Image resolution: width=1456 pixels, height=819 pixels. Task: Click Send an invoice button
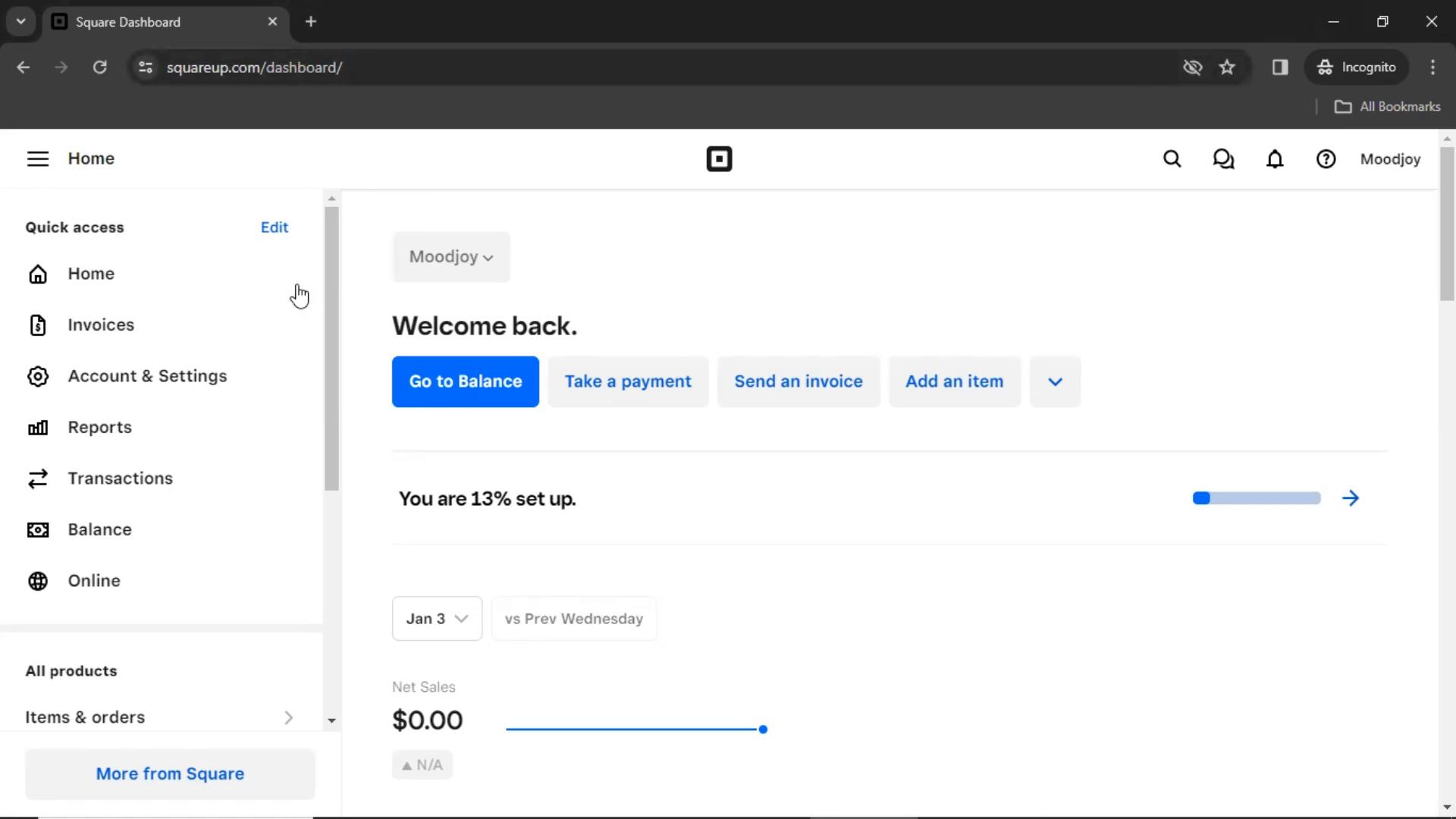pyautogui.click(x=798, y=381)
